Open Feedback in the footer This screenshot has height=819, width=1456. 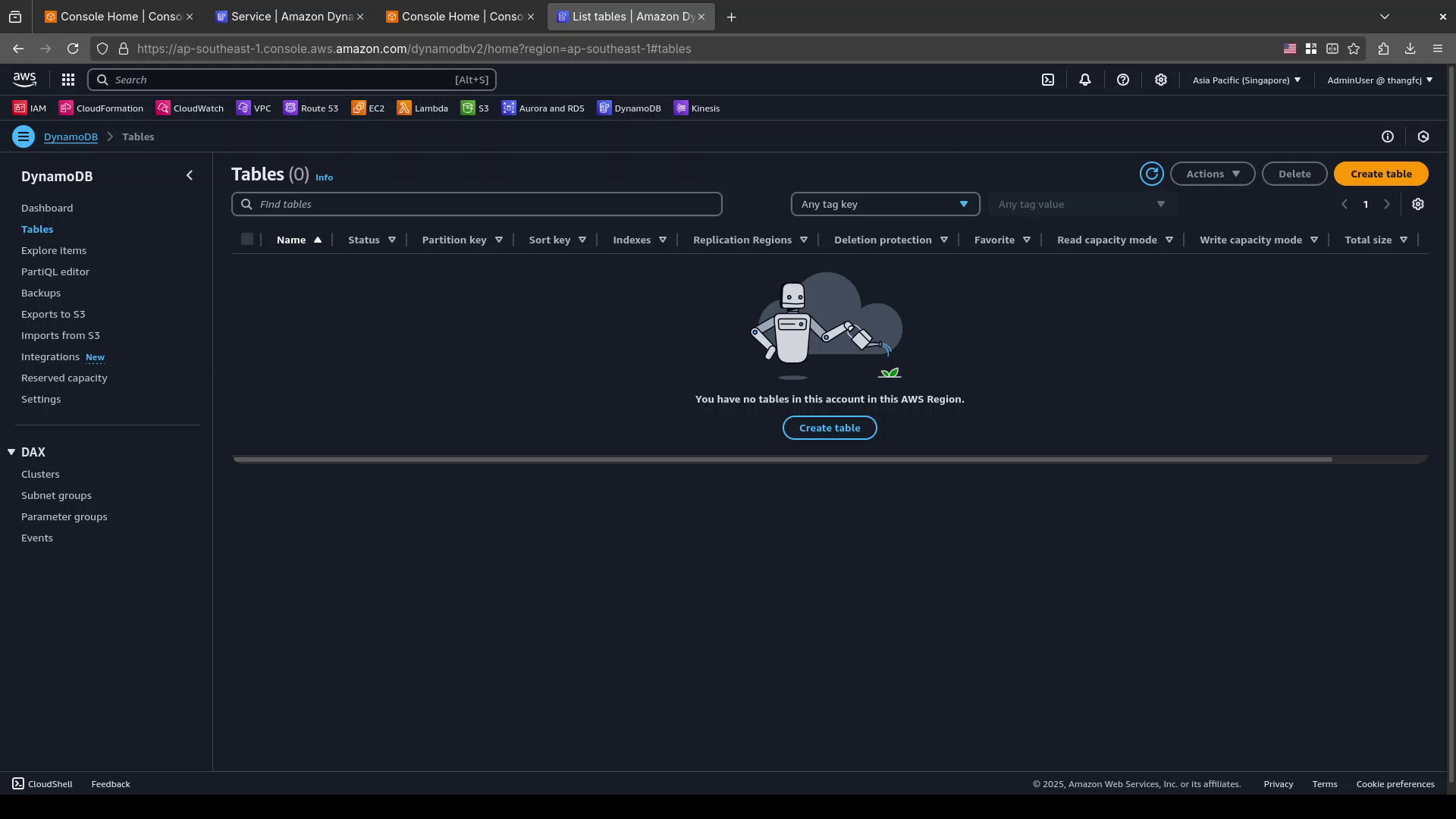(111, 784)
